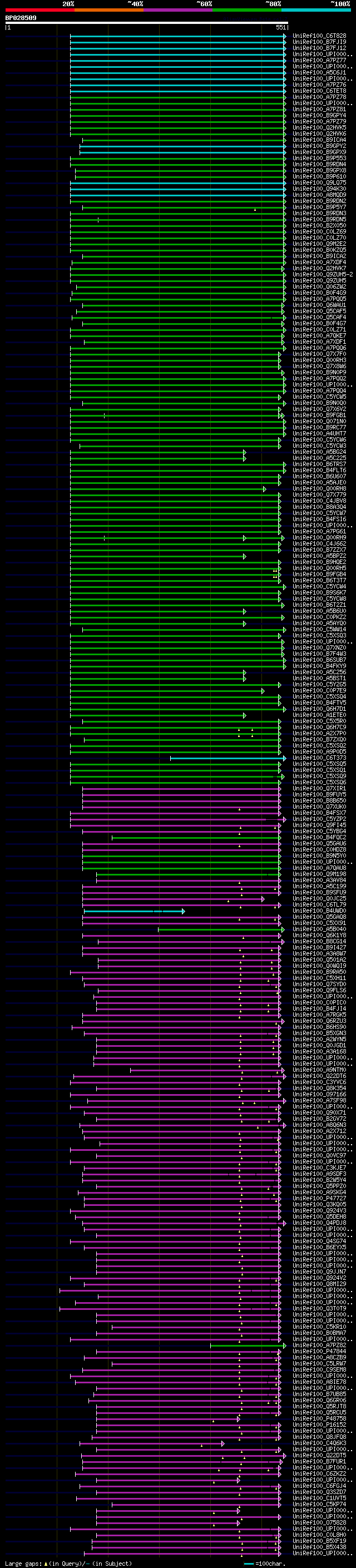Open hit UniRef100_B5XF19

click(x=319, y=1541)
